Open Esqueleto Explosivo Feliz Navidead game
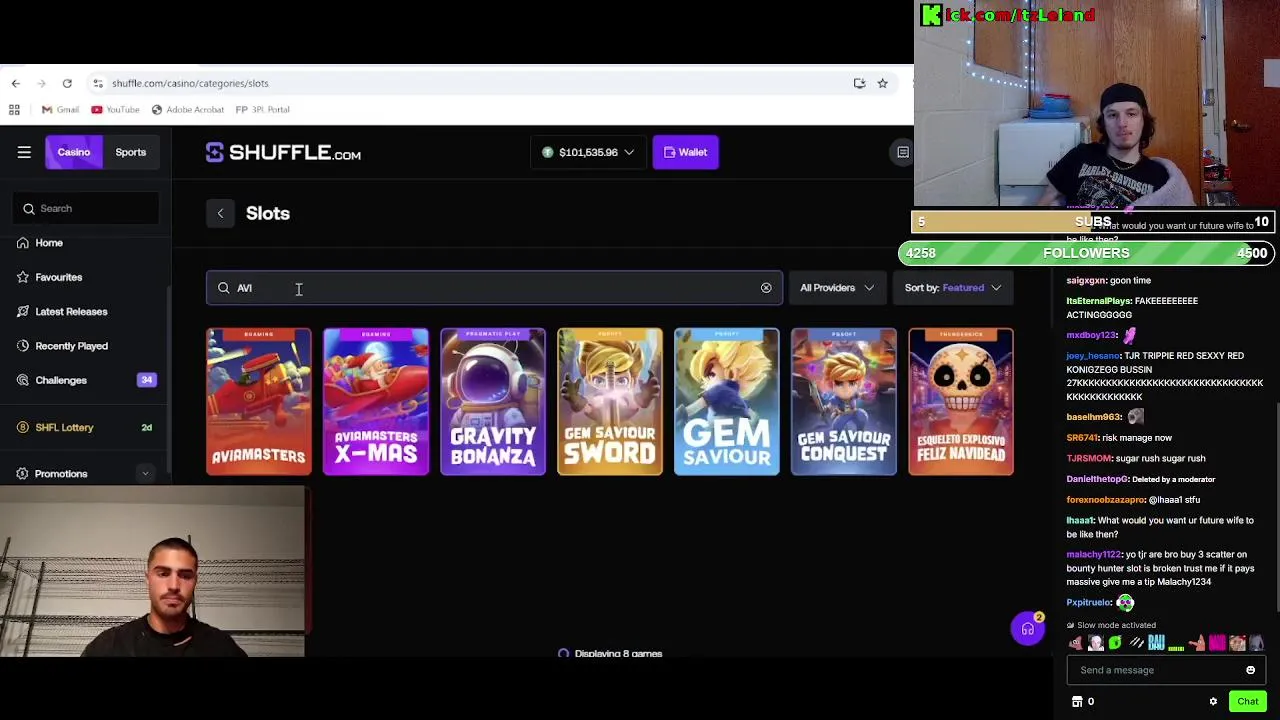This screenshot has height=720, width=1280. [961, 401]
